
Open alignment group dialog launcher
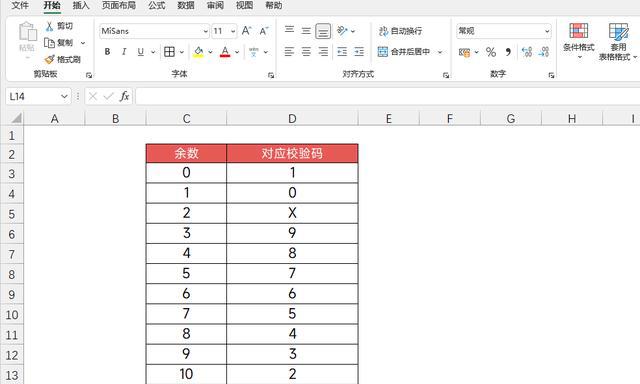(x=446, y=75)
